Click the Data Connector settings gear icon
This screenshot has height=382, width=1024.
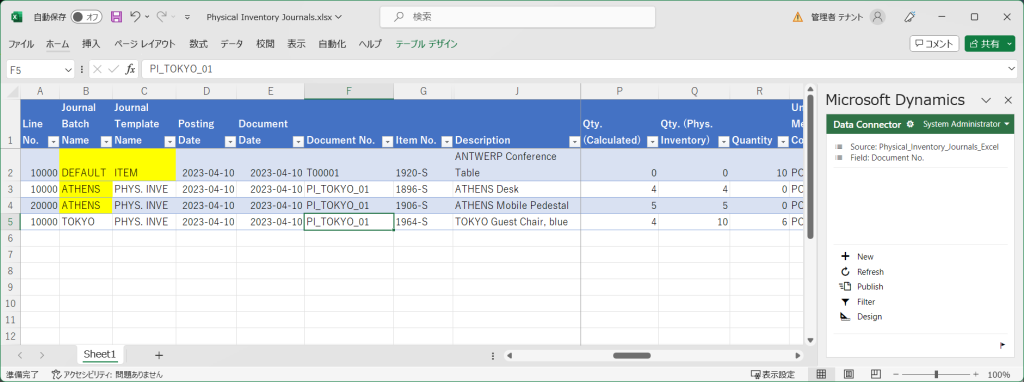[910, 124]
